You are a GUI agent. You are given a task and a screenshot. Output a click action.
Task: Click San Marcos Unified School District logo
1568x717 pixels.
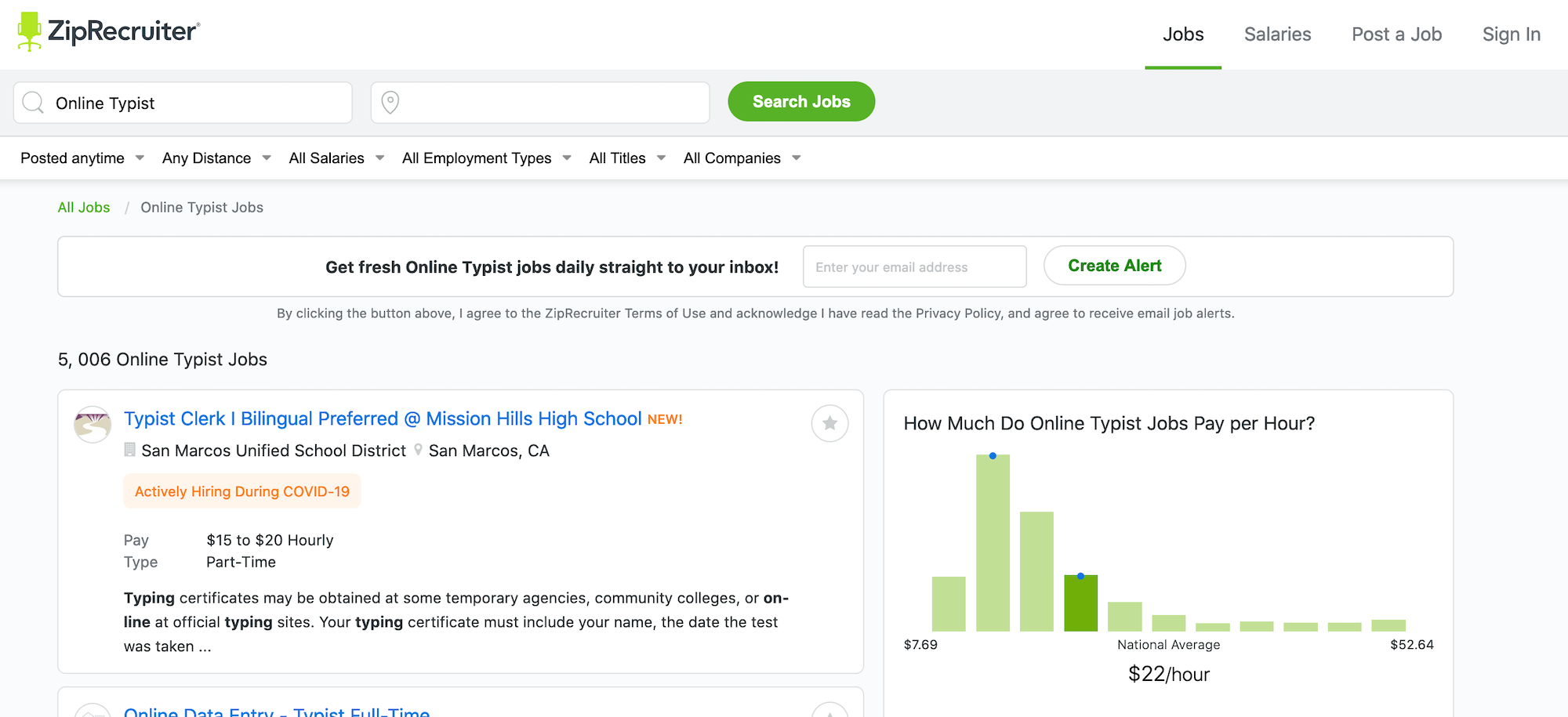[93, 425]
